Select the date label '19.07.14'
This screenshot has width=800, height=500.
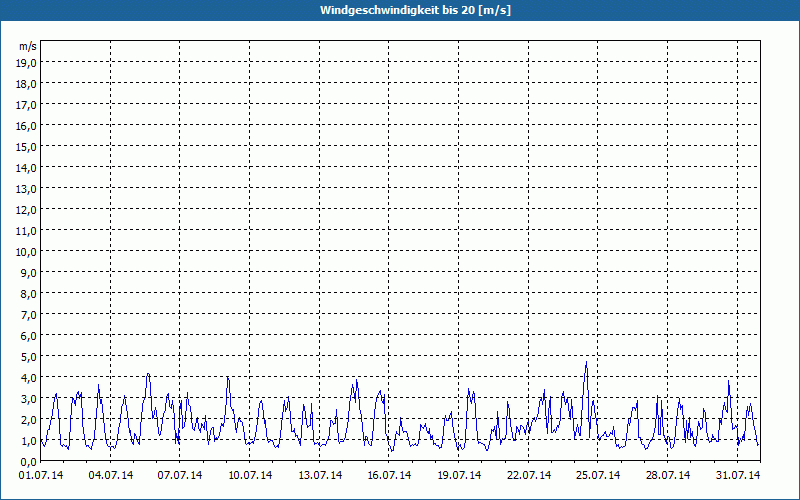click(459, 476)
